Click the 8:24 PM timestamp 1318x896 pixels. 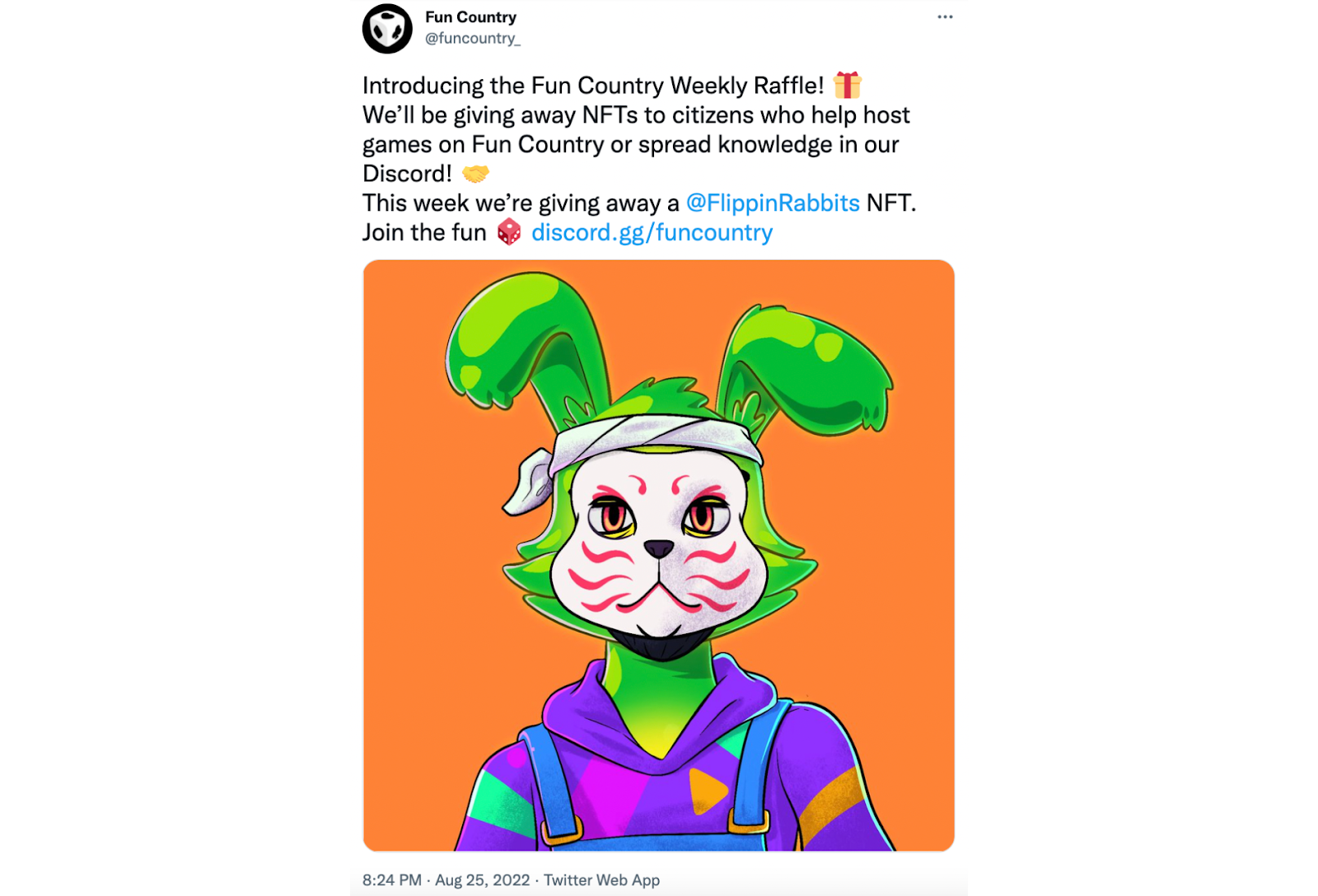(x=392, y=880)
